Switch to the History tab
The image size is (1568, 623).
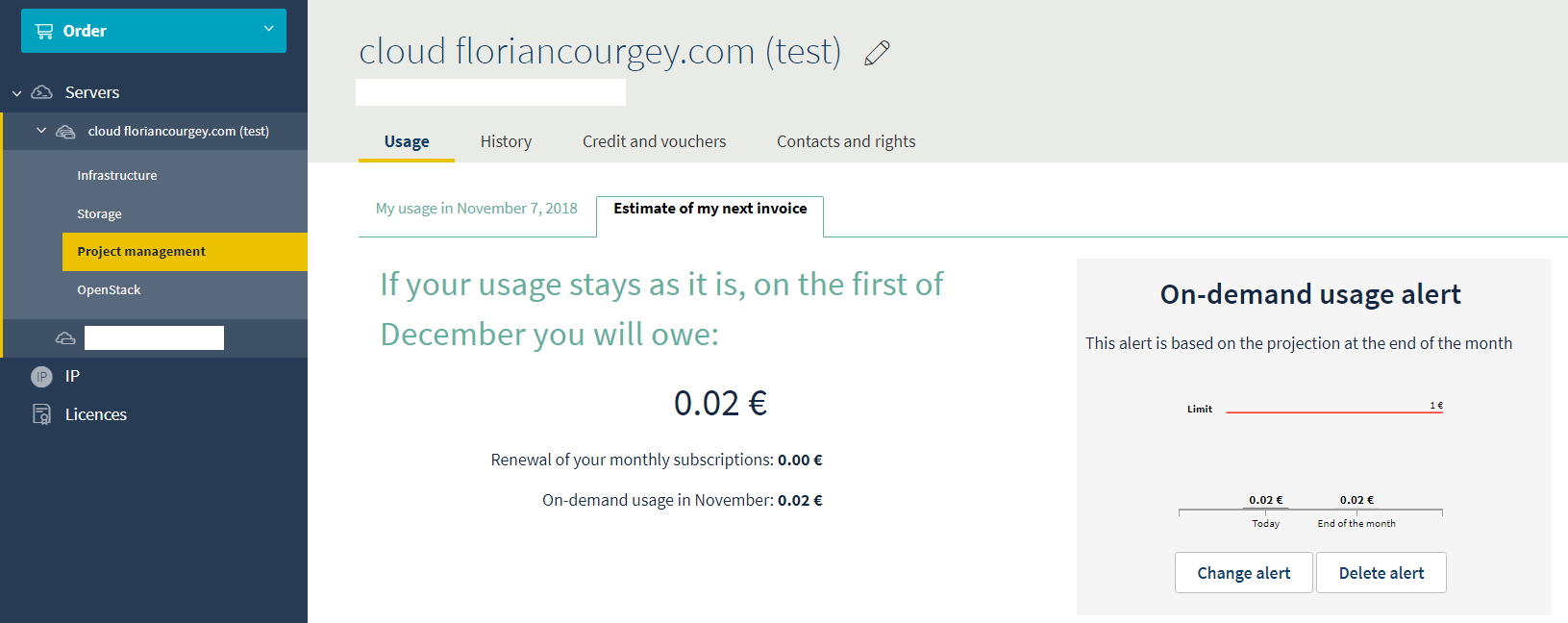(506, 141)
